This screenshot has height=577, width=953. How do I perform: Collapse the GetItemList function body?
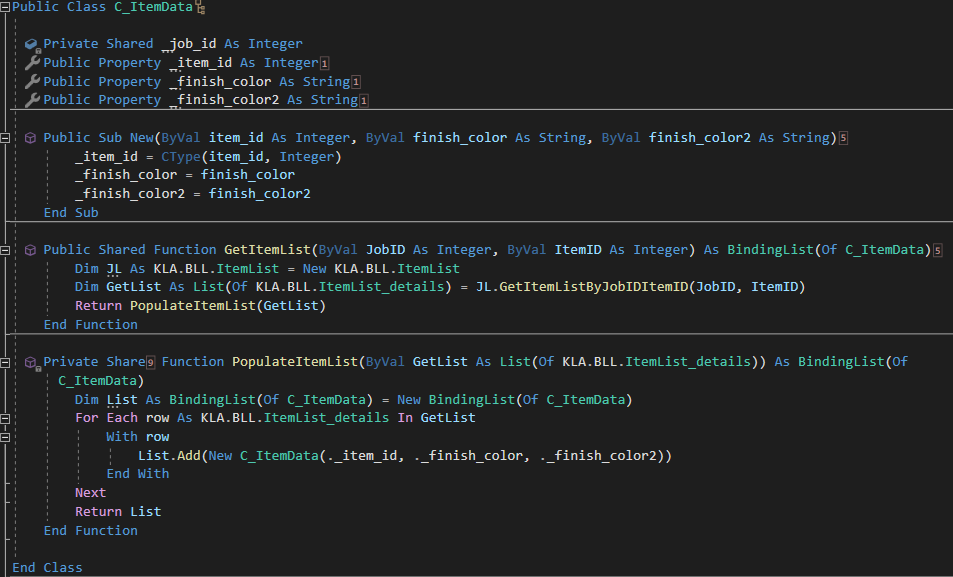[5, 249]
